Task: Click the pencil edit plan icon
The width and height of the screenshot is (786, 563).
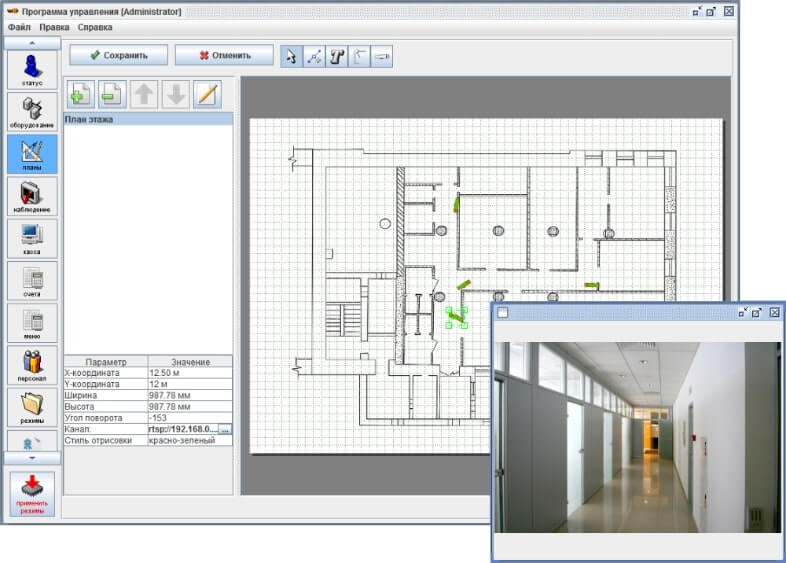Action: (x=207, y=94)
